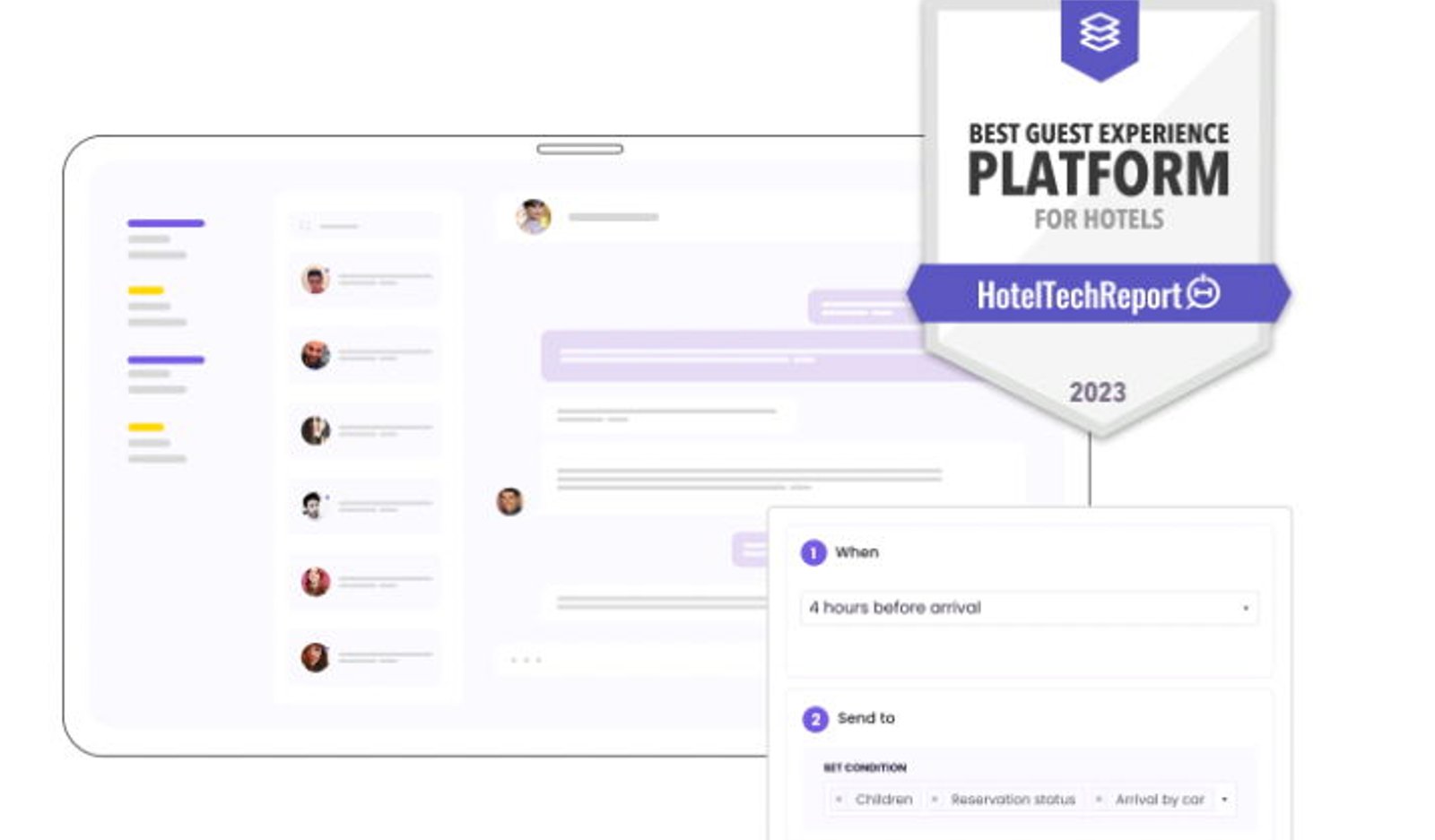Screen dimensions: 1435x840
Task: Click the "Children" tag text
Action: coord(883,799)
